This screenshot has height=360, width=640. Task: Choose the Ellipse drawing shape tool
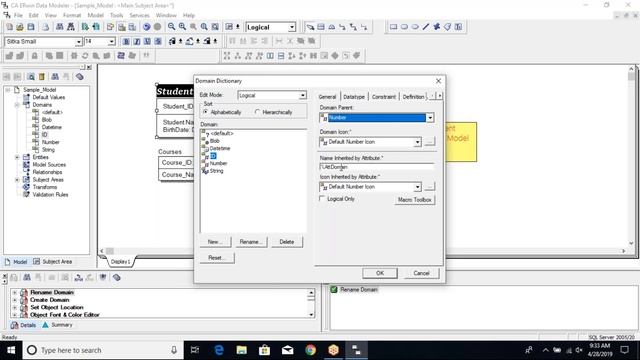click(x=415, y=27)
